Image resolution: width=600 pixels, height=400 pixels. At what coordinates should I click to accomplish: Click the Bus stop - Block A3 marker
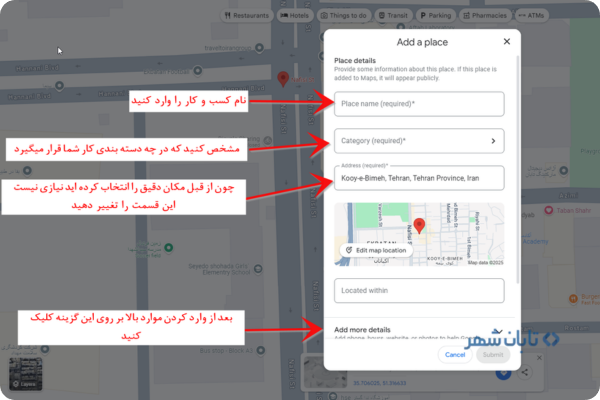point(261,350)
